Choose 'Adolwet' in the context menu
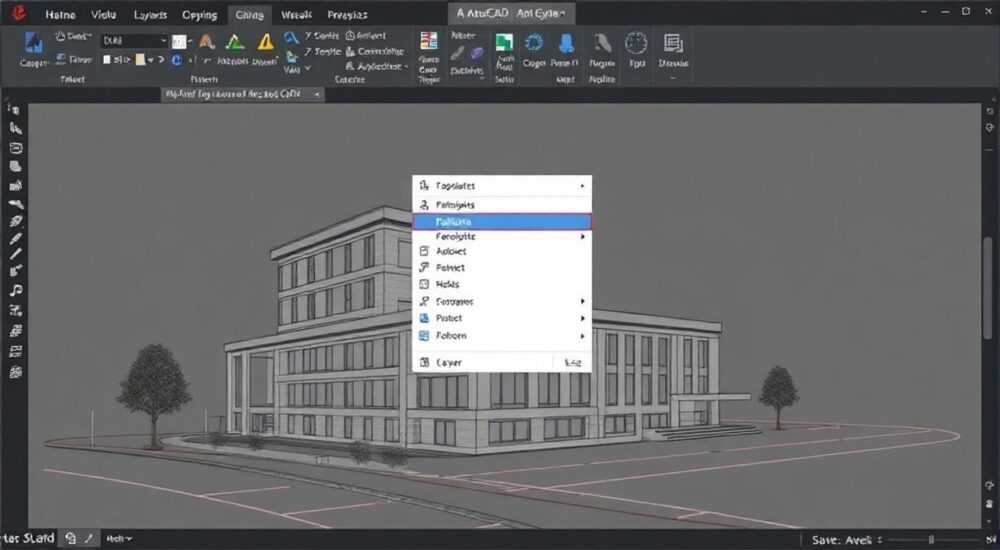The image size is (1000, 550). point(502,251)
